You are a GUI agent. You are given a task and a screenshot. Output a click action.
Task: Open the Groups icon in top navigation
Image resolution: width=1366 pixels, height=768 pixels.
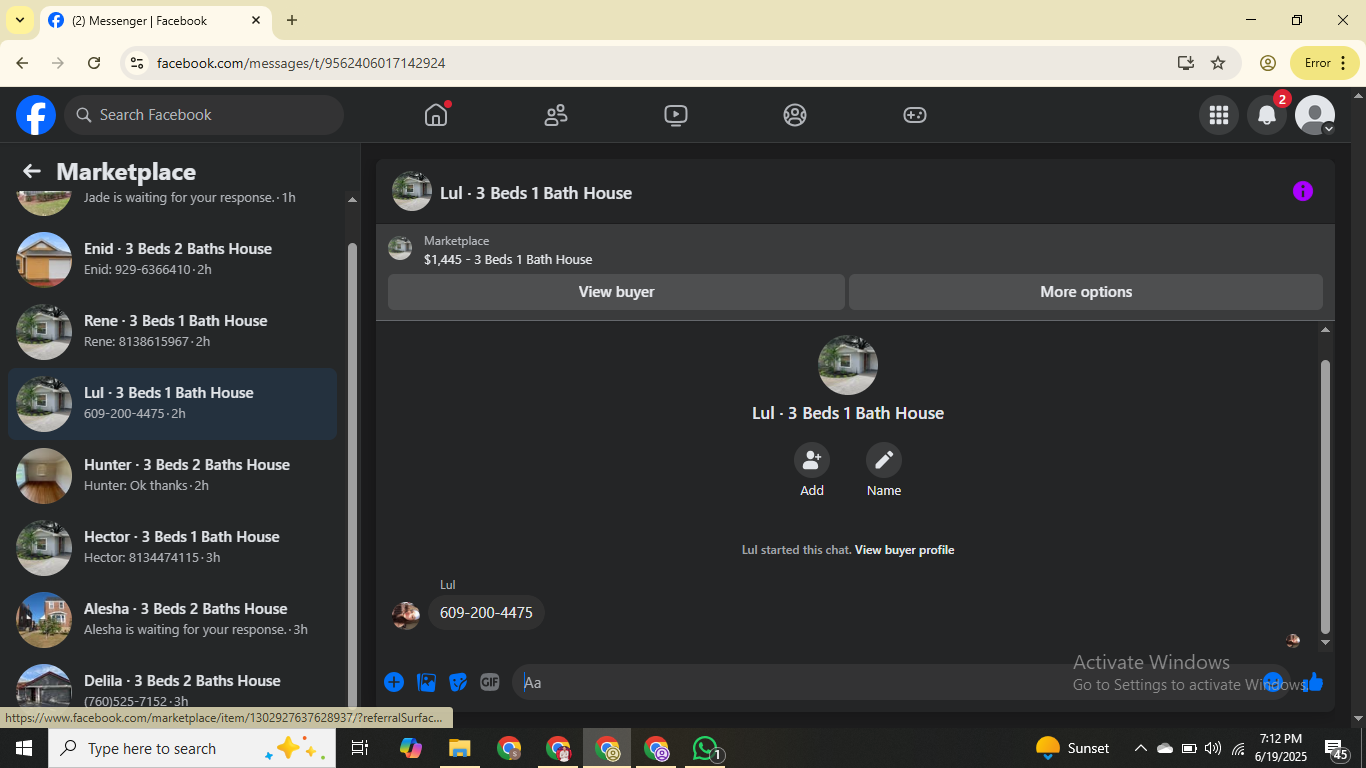coord(795,115)
